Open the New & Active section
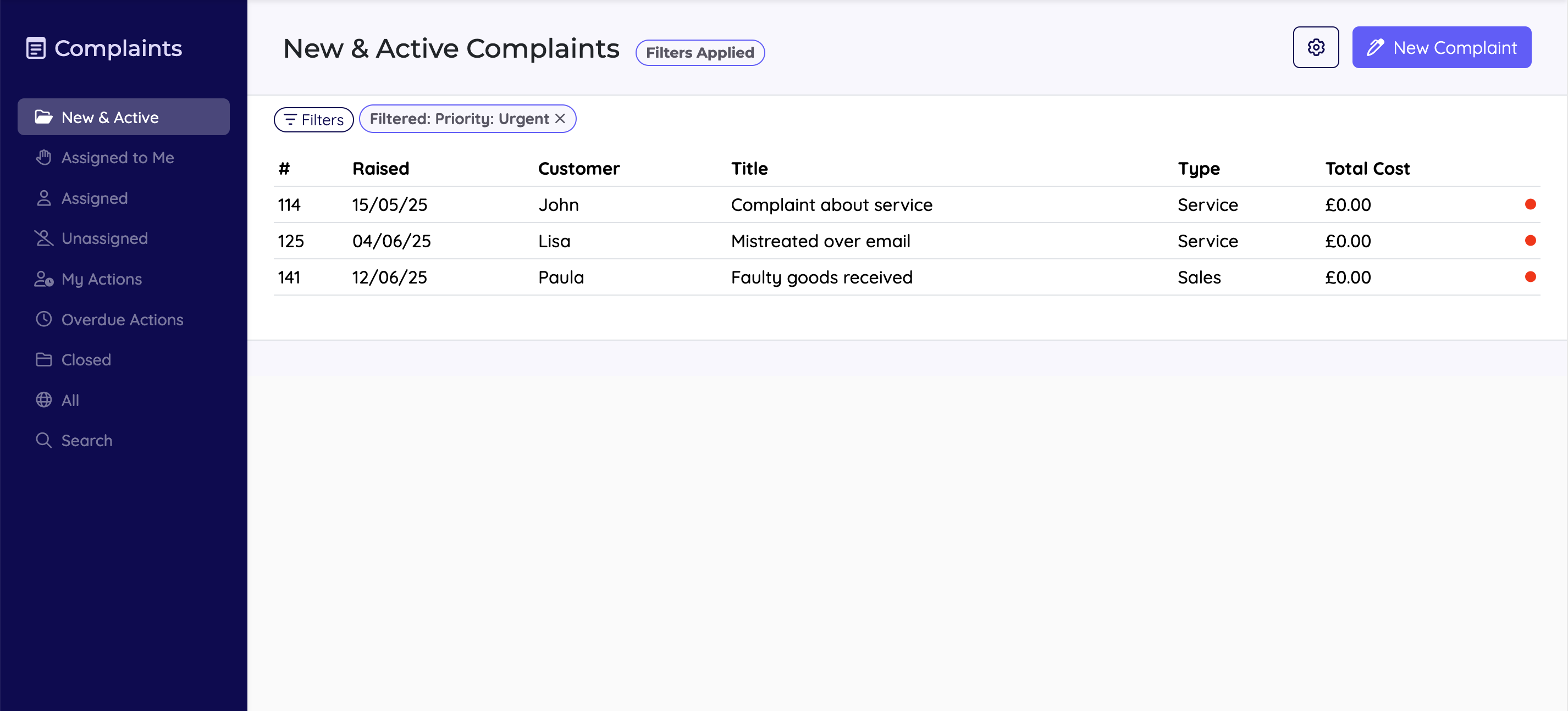This screenshot has height=711, width=1568. point(124,117)
